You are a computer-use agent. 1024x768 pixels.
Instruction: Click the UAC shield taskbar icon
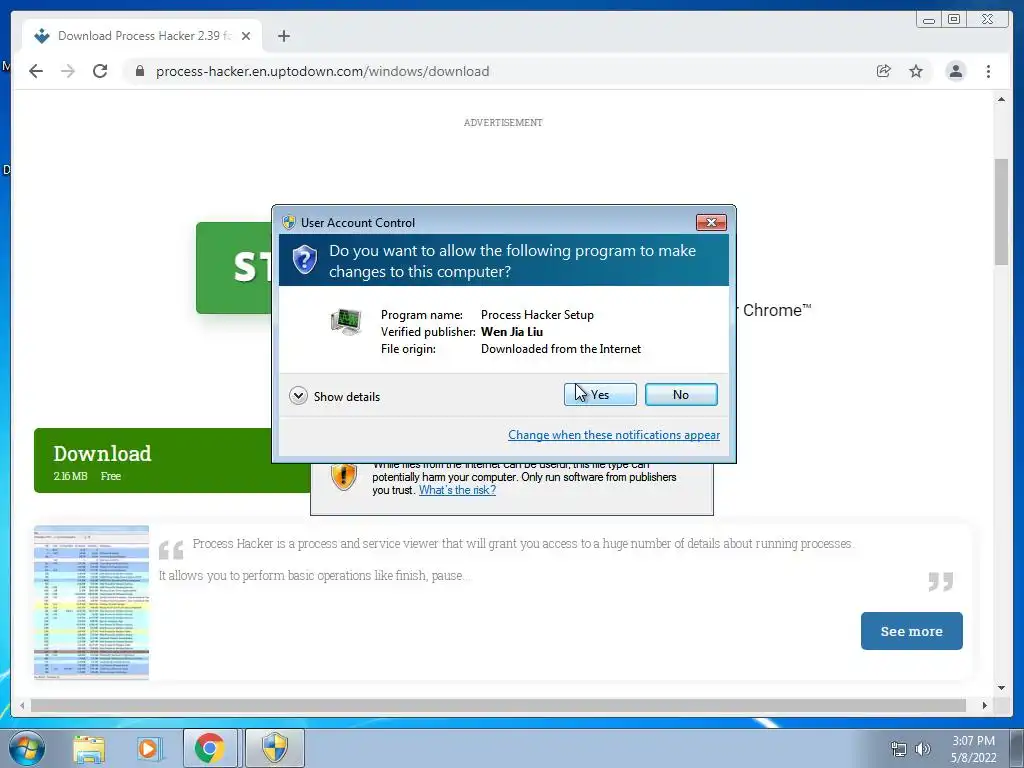pos(274,748)
